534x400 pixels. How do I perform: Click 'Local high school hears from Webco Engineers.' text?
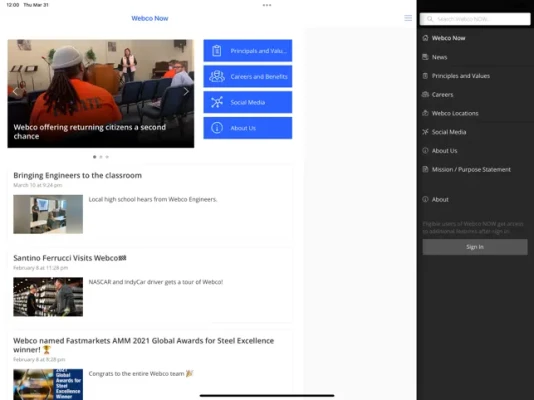(x=153, y=199)
